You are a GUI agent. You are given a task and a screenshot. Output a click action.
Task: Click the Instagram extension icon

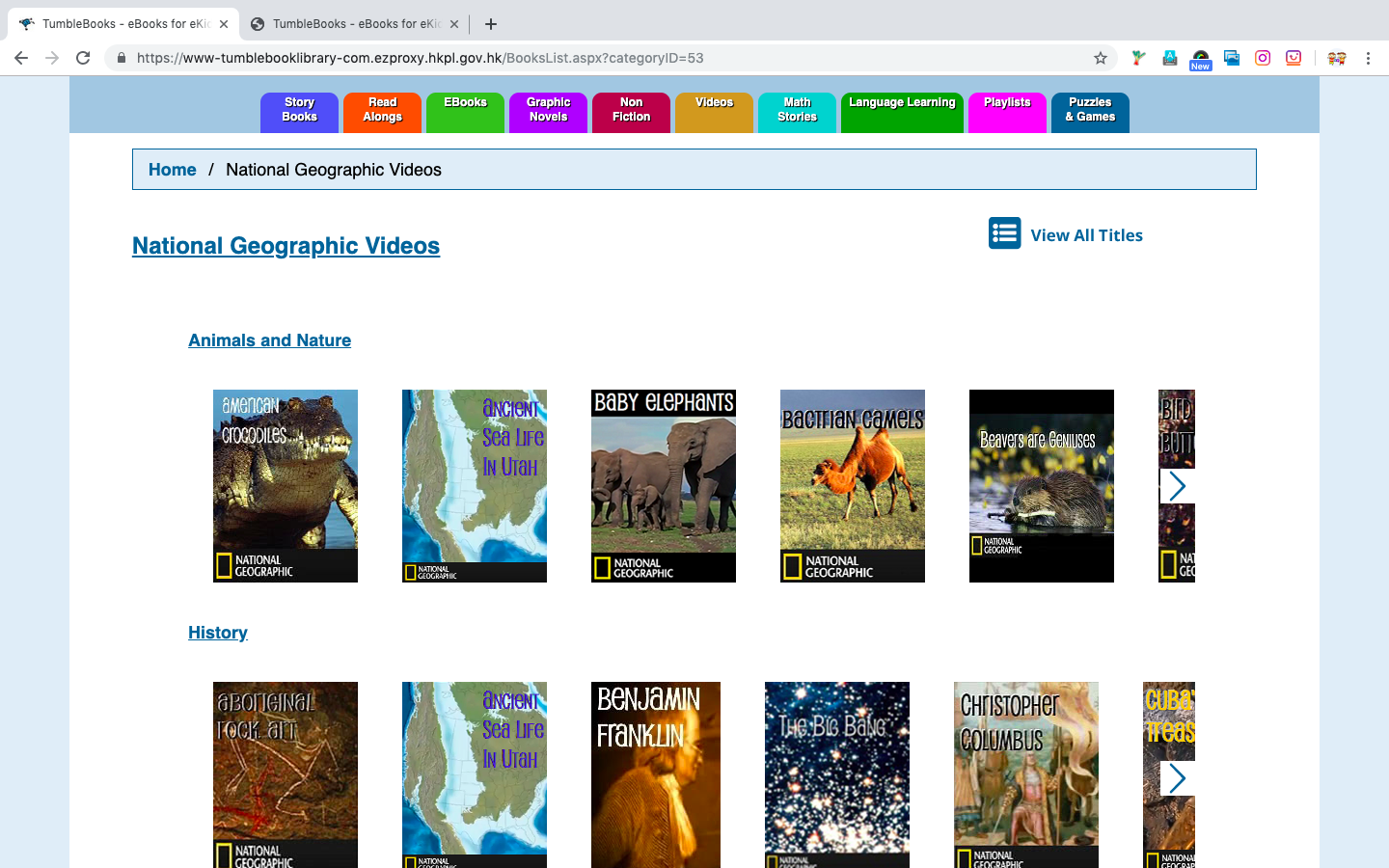[1263, 58]
